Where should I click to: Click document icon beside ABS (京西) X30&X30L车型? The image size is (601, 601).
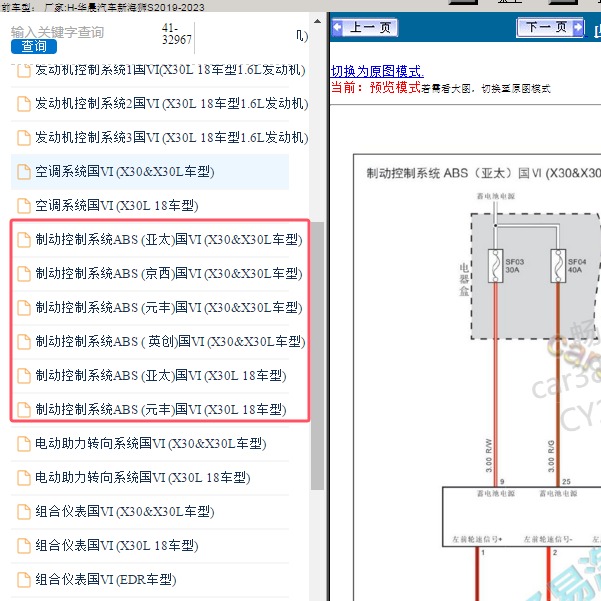(x=24, y=274)
